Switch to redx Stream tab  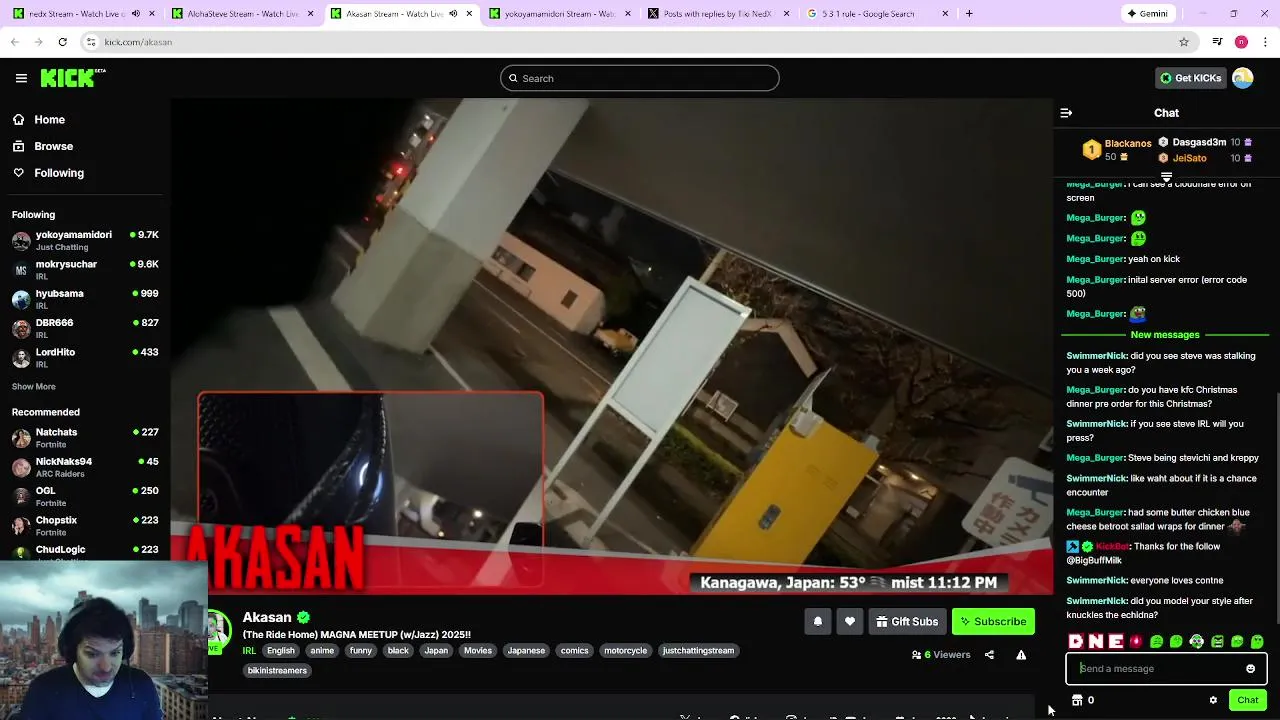pyautogui.click(x=84, y=14)
